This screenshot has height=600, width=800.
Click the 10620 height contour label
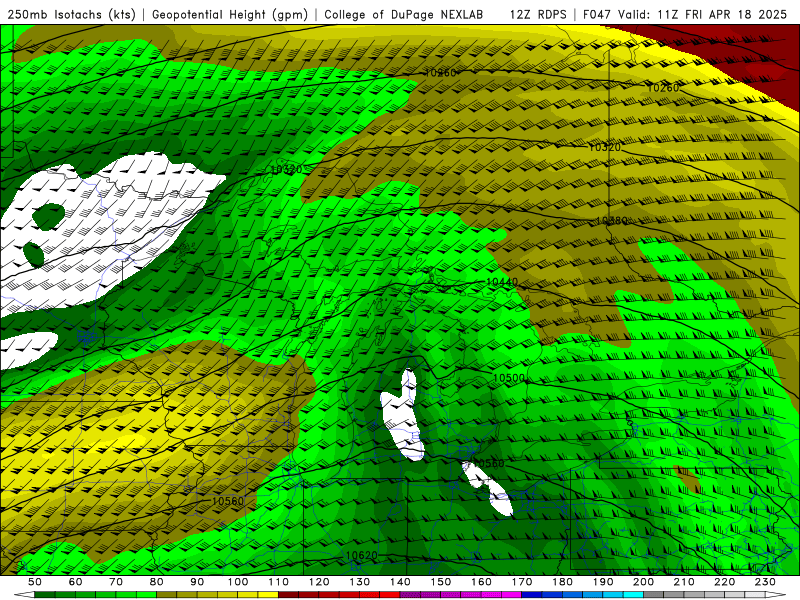click(x=361, y=556)
